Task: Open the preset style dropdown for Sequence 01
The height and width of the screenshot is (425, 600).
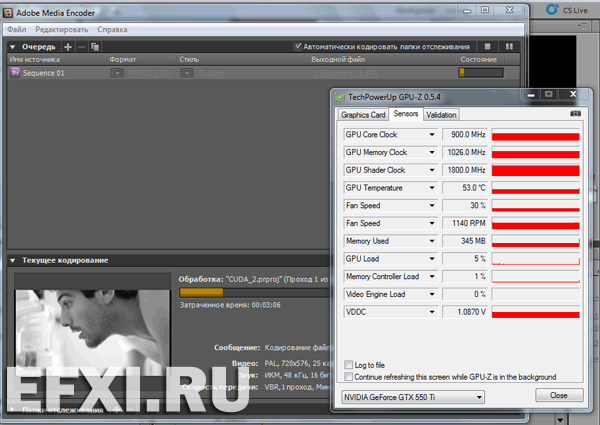Action: (x=187, y=73)
